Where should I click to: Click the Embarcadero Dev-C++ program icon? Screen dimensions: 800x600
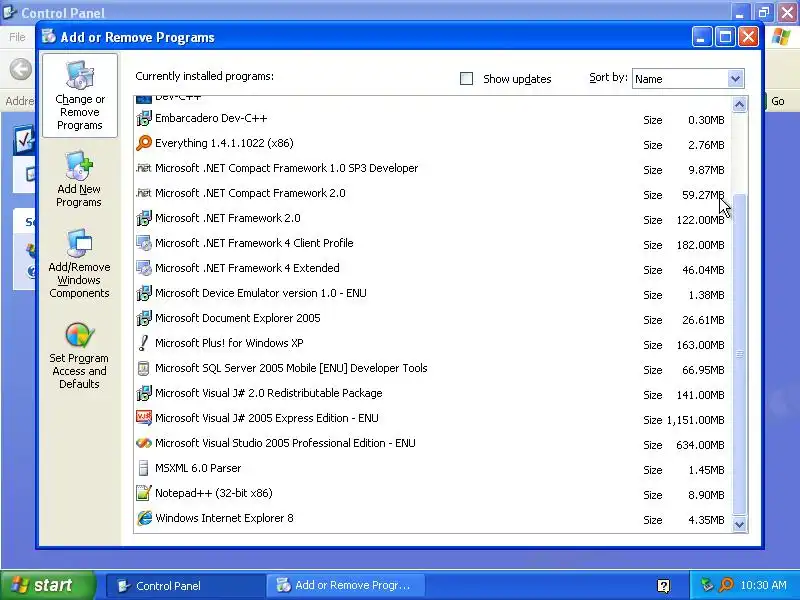(144, 118)
